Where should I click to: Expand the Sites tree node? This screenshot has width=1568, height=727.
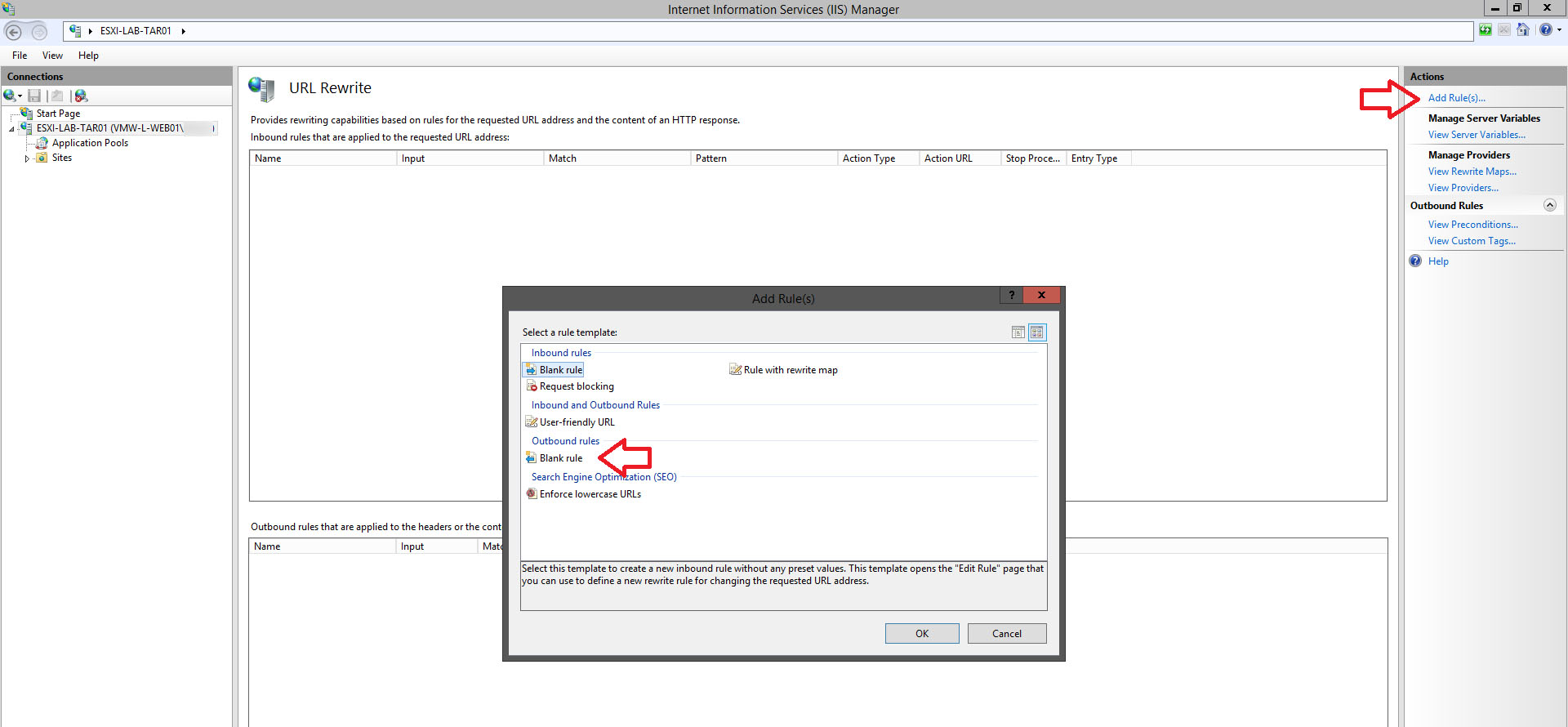click(x=27, y=158)
